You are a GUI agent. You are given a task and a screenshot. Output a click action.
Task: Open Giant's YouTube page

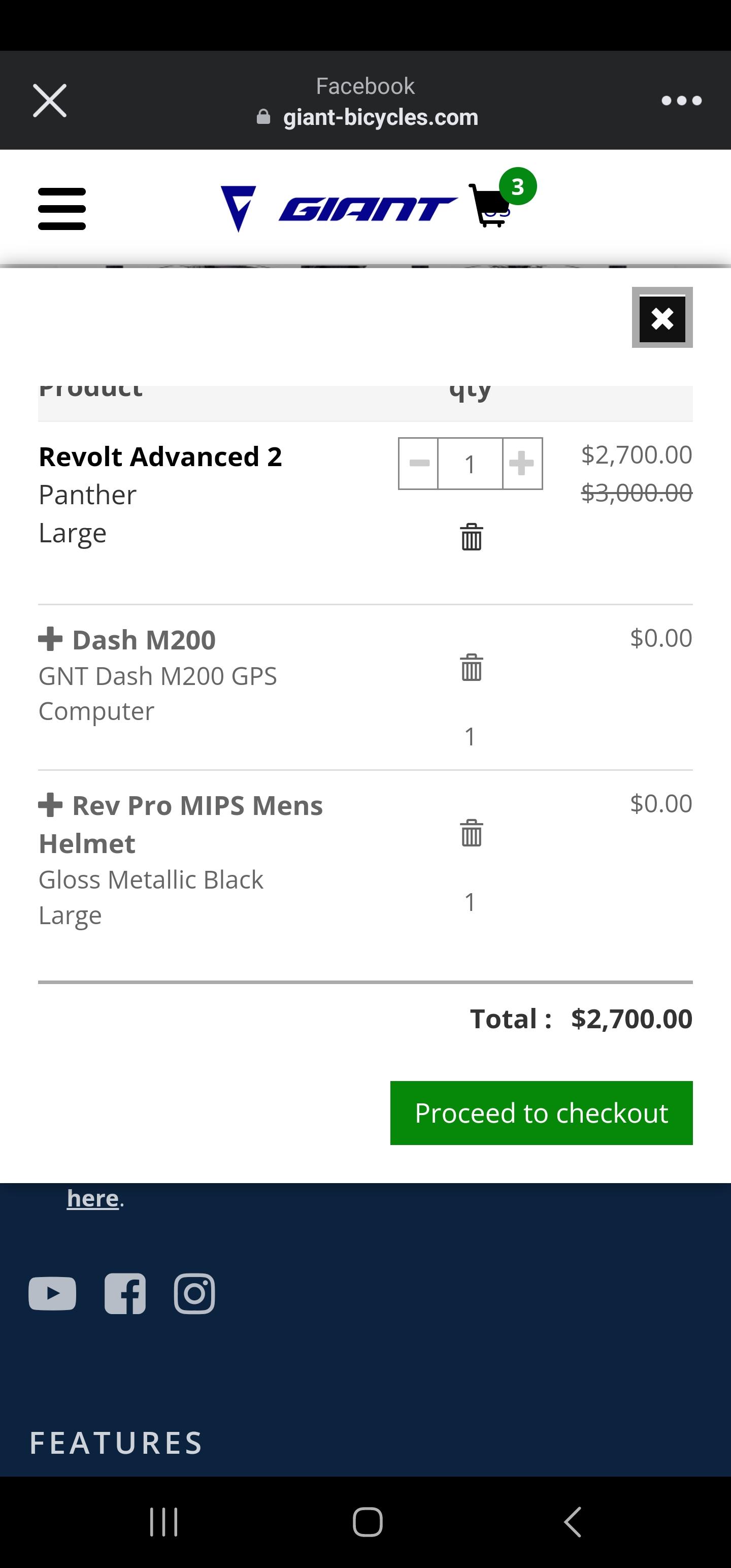(x=52, y=1293)
